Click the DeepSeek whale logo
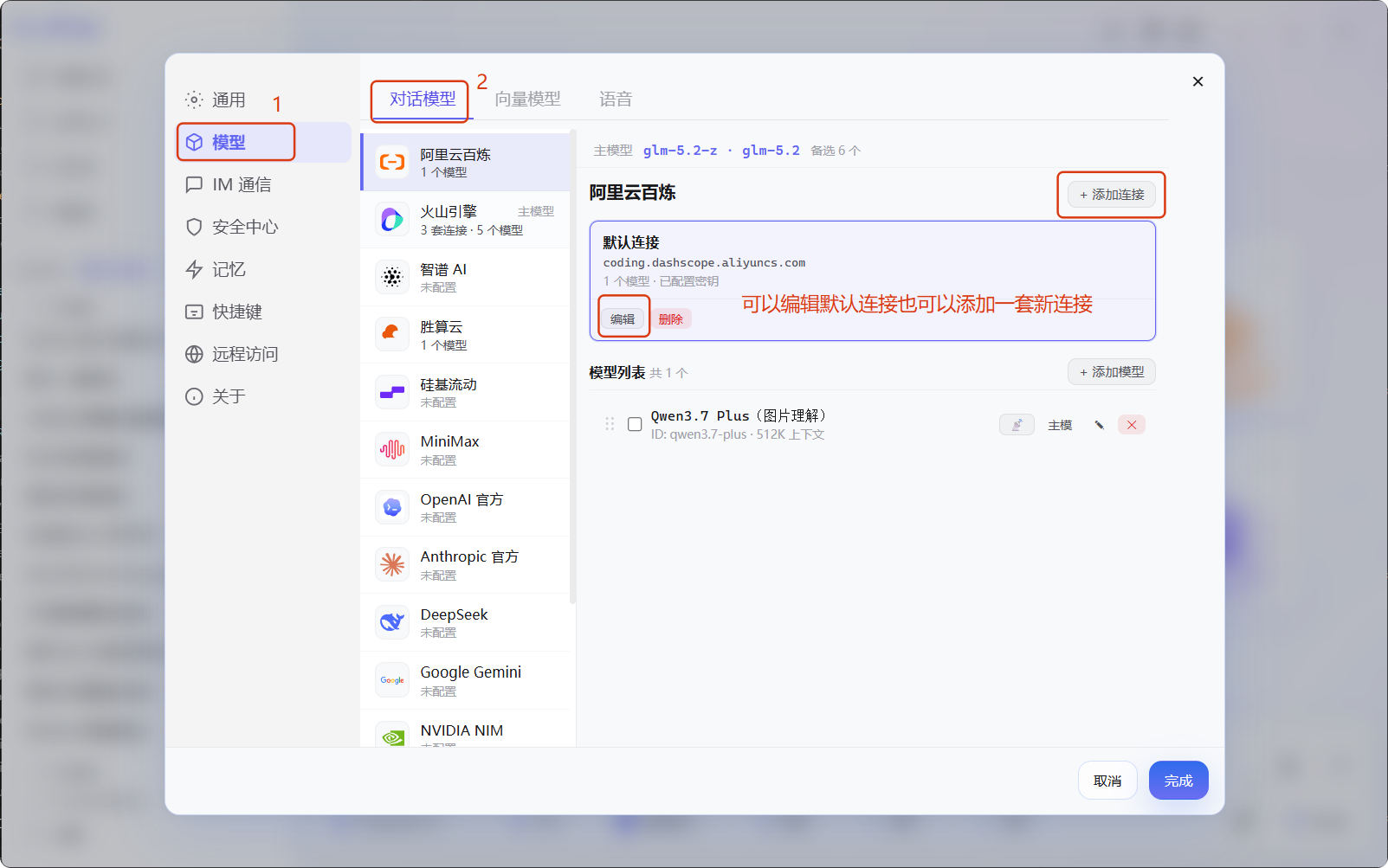This screenshot has width=1388, height=868. coord(392,622)
